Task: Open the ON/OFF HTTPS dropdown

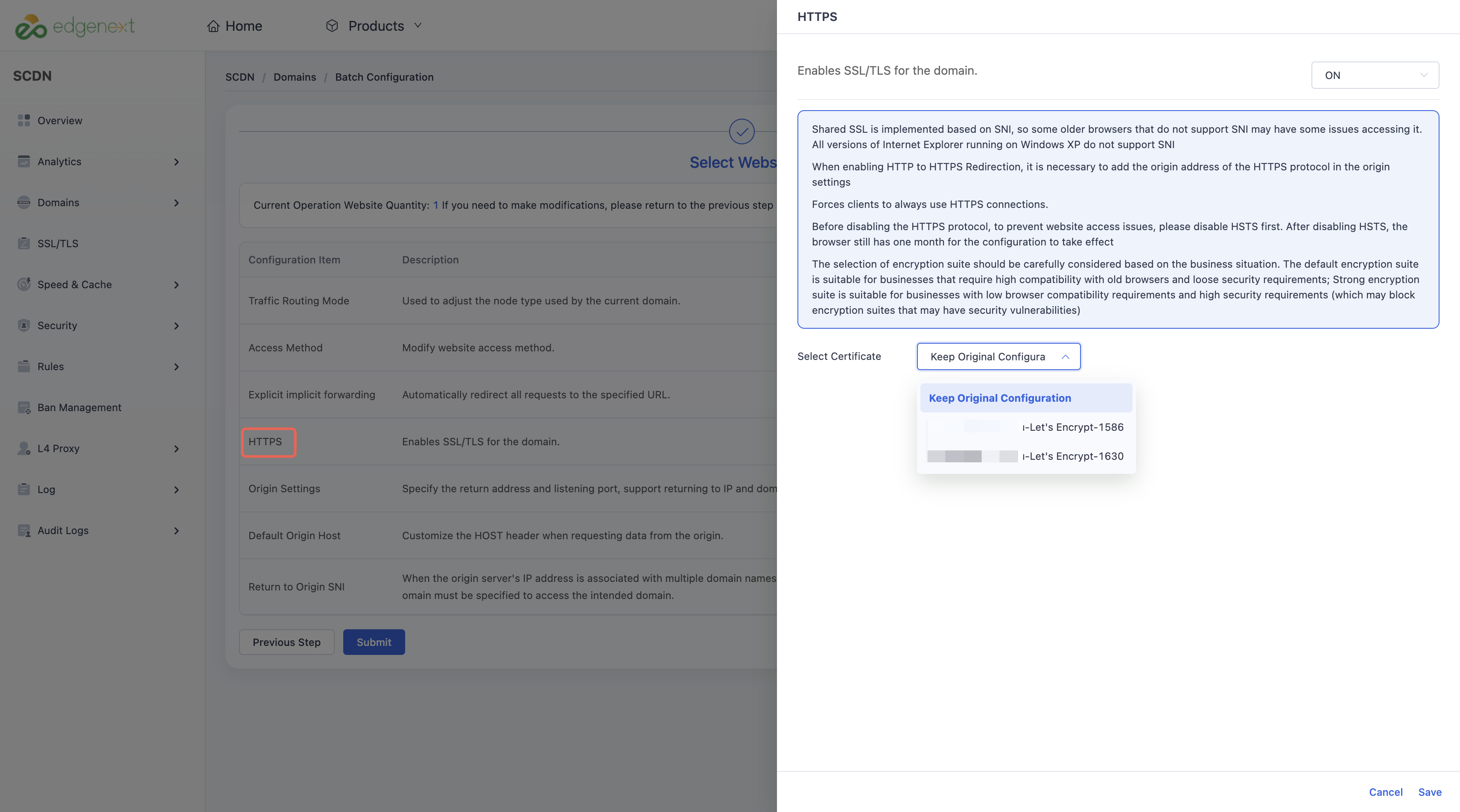Action: tap(1375, 76)
